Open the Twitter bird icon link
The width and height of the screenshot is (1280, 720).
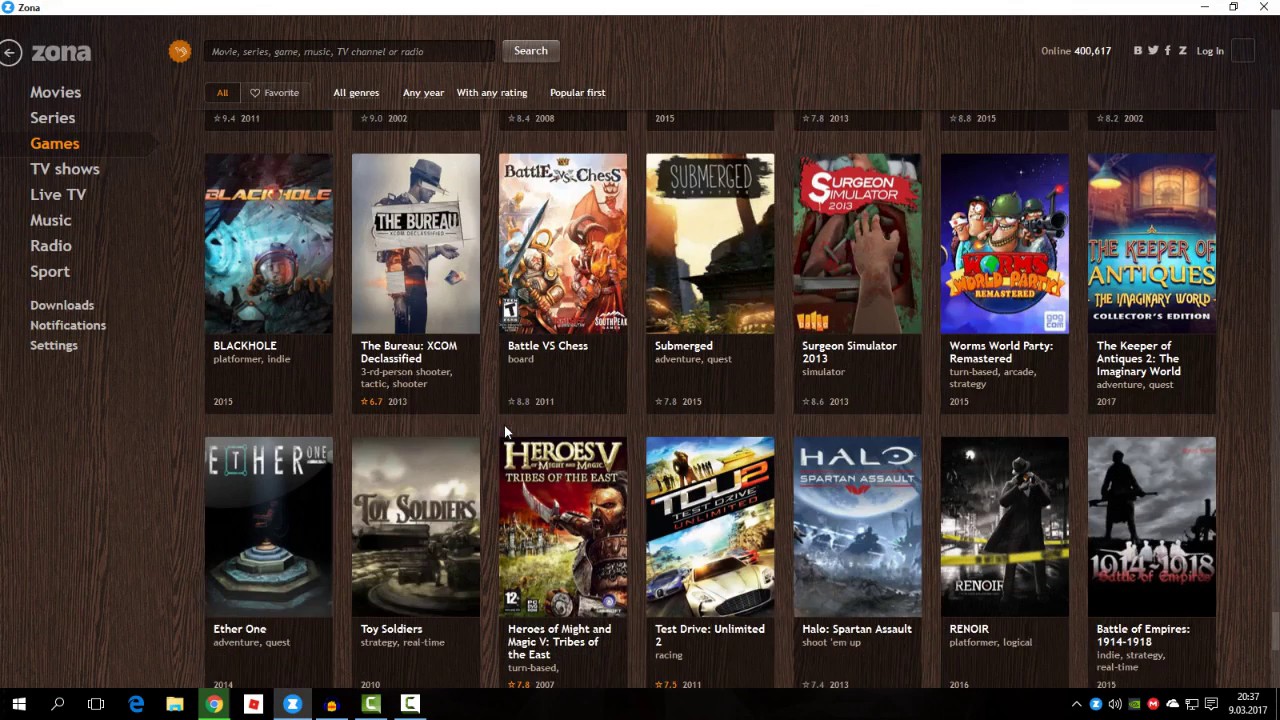[x=1153, y=51]
